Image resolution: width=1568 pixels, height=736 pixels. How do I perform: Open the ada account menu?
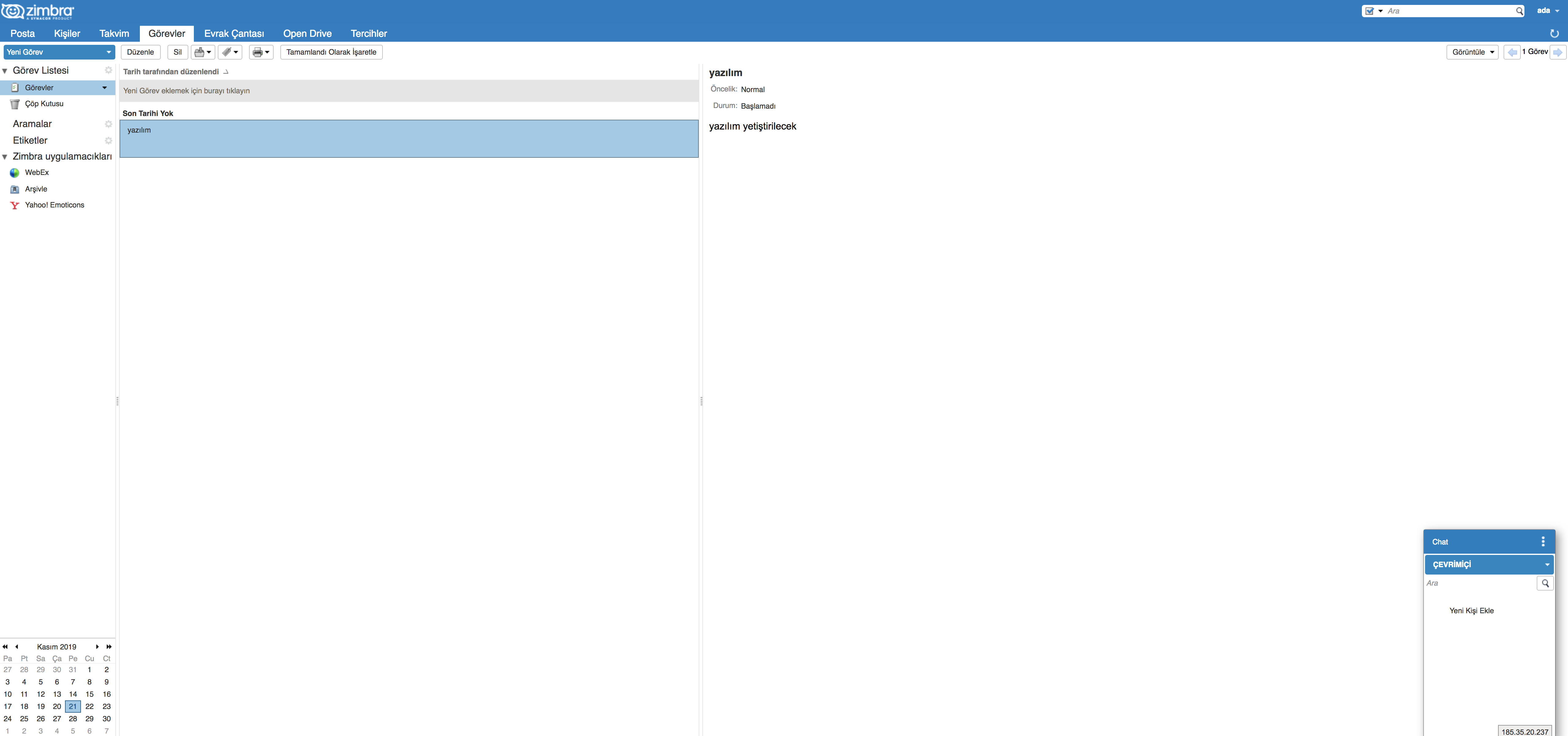coord(1548,11)
